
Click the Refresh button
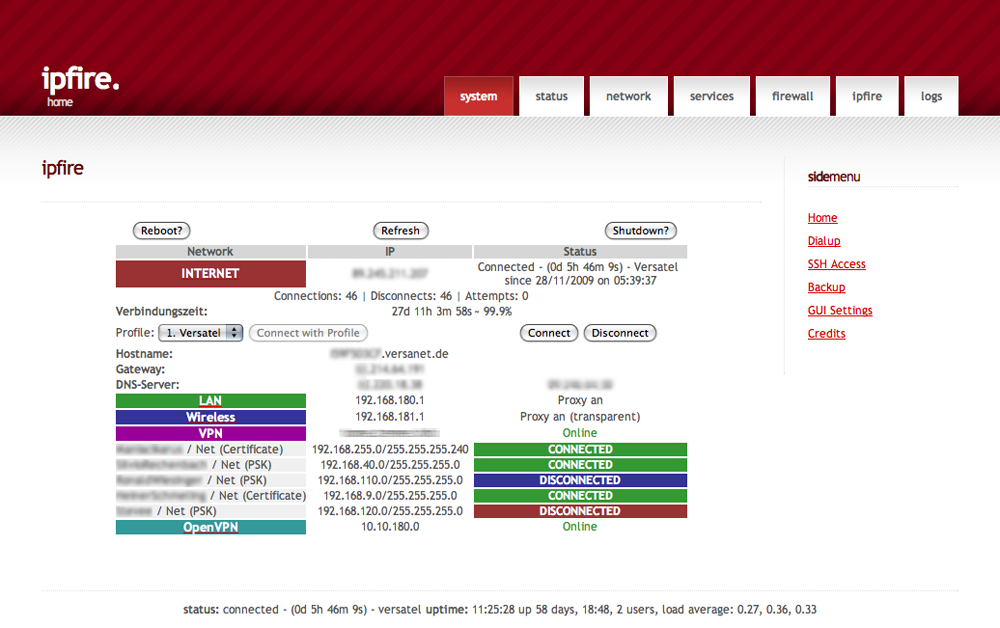tap(400, 230)
